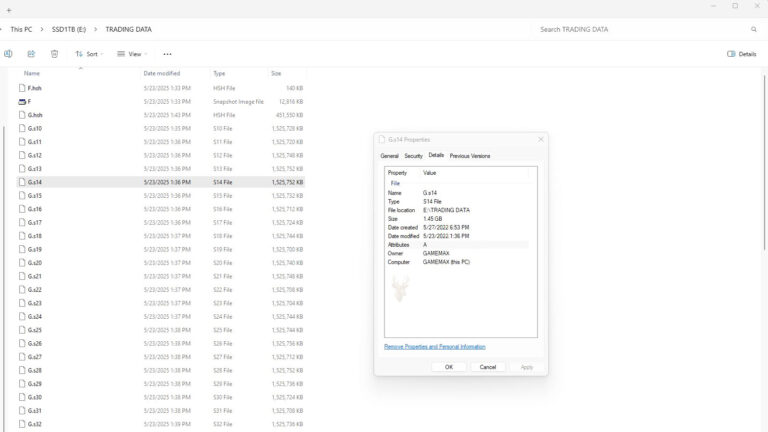The width and height of the screenshot is (768, 432).
Task: Click the Rename toolbar icon
Action: (x=8, y=54)
